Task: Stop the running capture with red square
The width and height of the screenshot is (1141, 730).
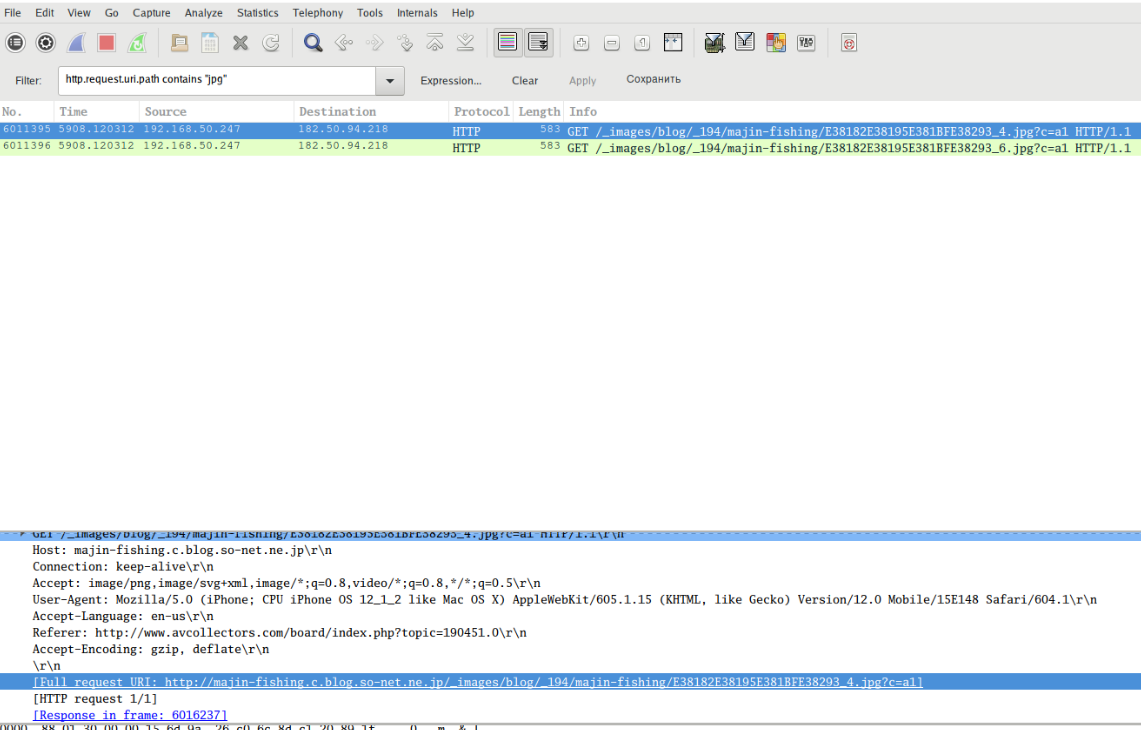Action: (x=107, y=43)
